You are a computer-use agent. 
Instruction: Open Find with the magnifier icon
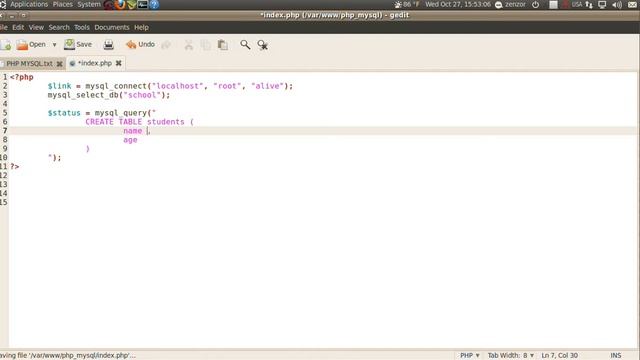pyautogui.click(x=245, y=45)
